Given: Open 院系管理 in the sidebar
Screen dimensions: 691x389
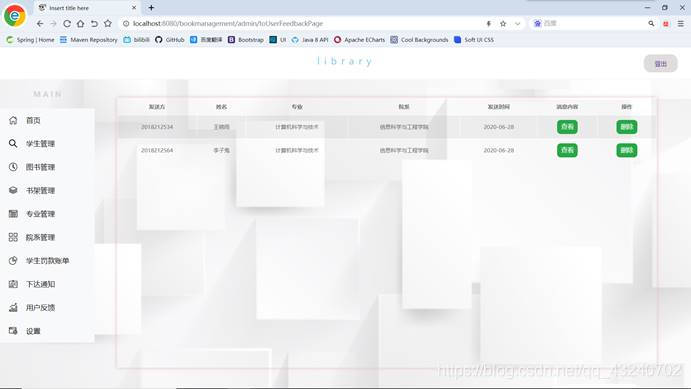Looking at the screenshot, I should 40,237.
